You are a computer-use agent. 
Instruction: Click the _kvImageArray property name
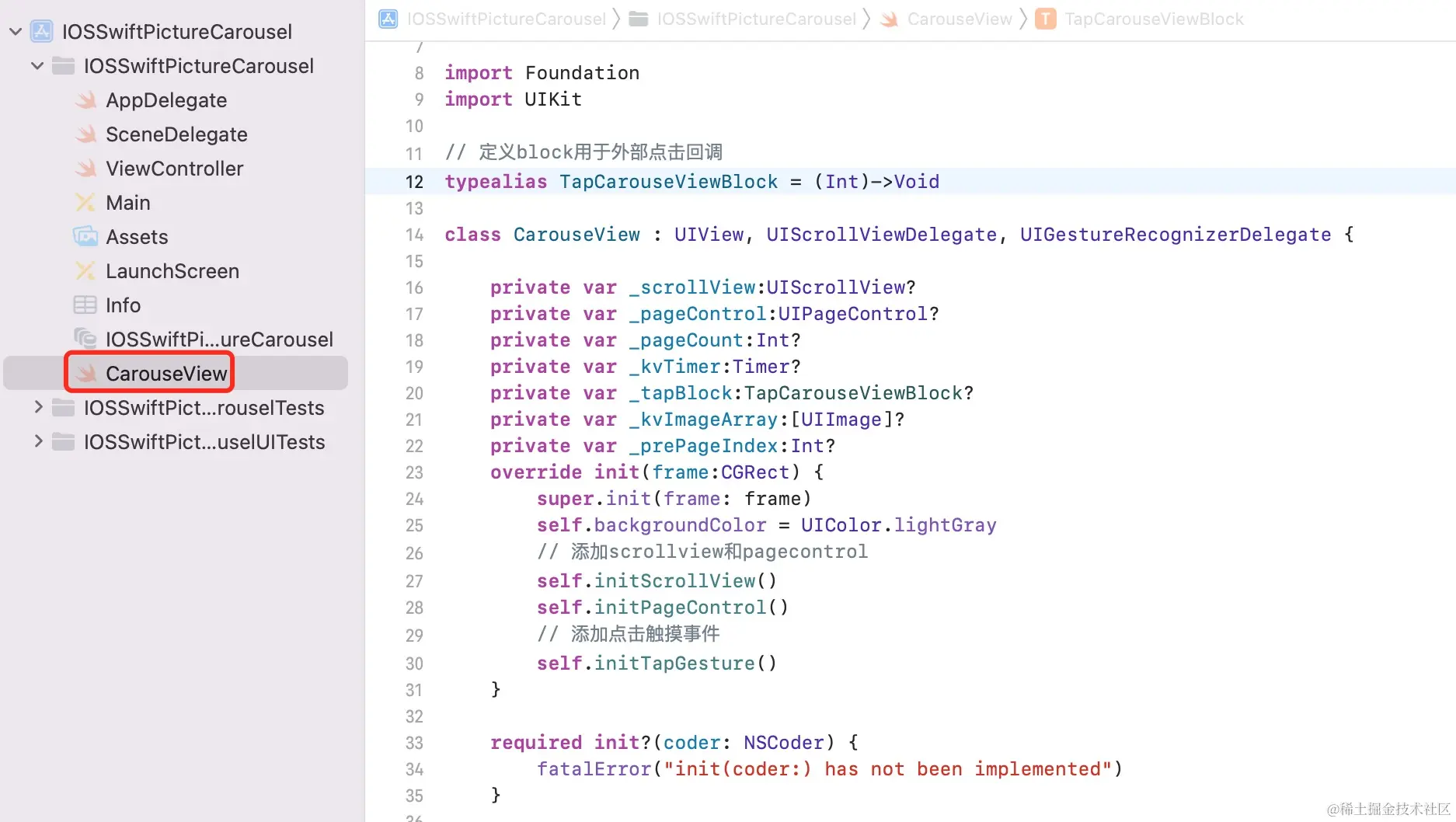pos(703,420)
